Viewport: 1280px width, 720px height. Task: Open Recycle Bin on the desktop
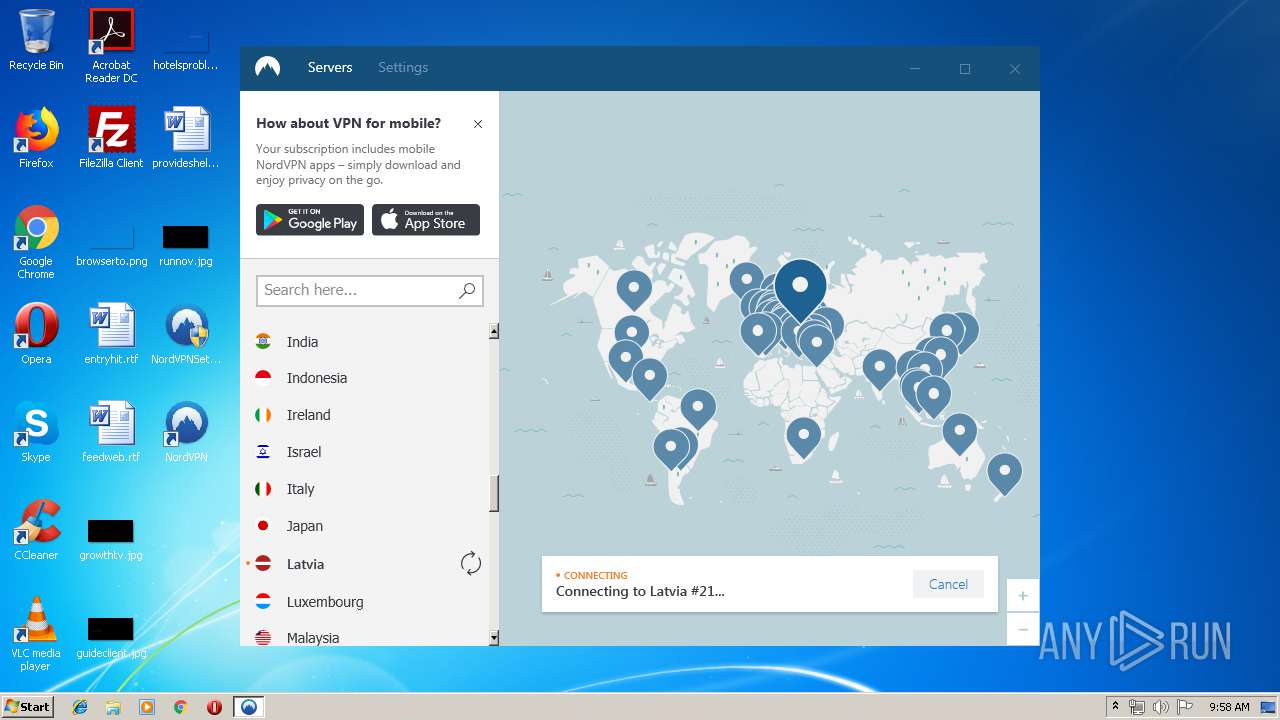pyautogui.click(x=36, y=40)
